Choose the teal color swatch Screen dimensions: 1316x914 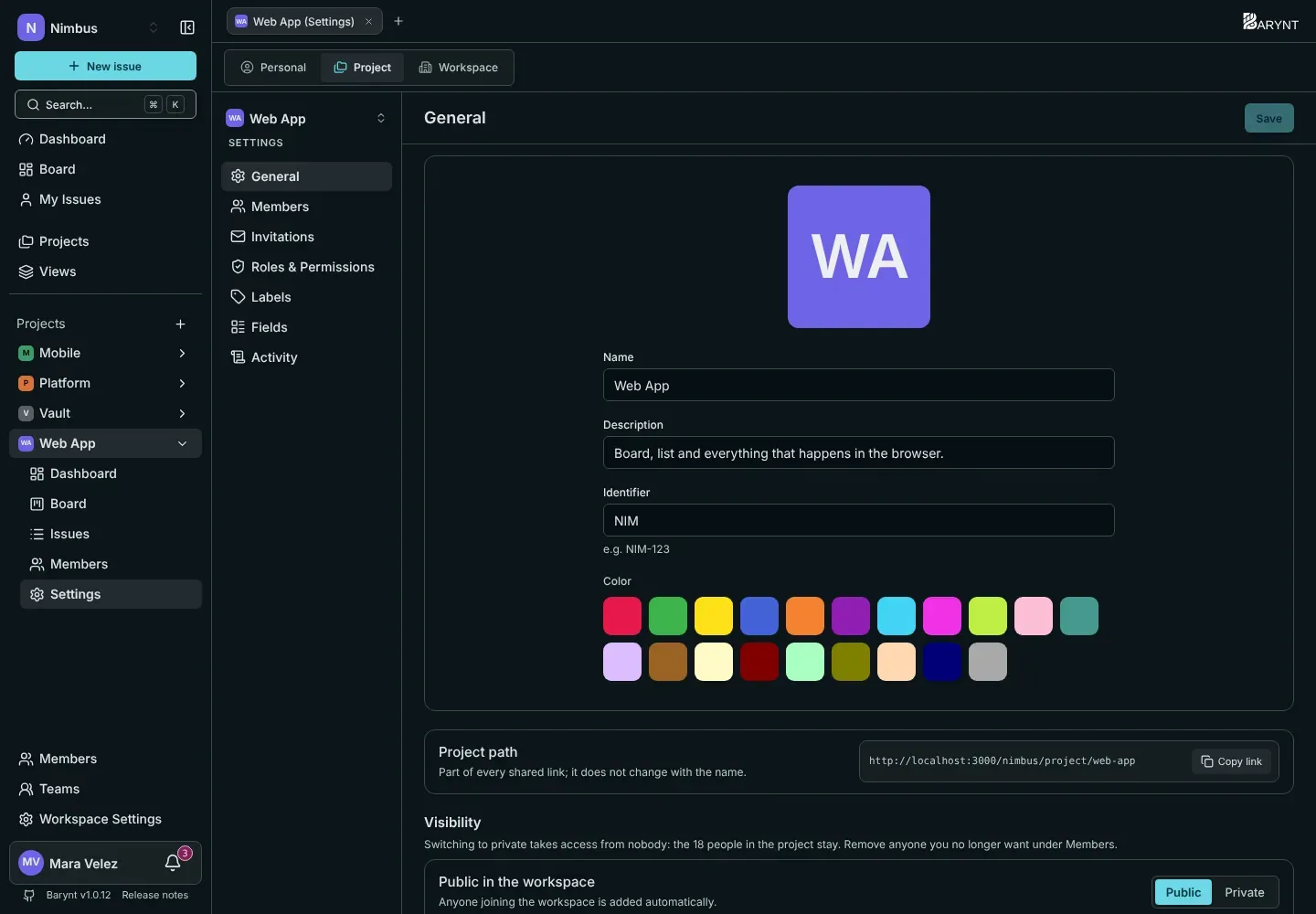click(1079, 616)
